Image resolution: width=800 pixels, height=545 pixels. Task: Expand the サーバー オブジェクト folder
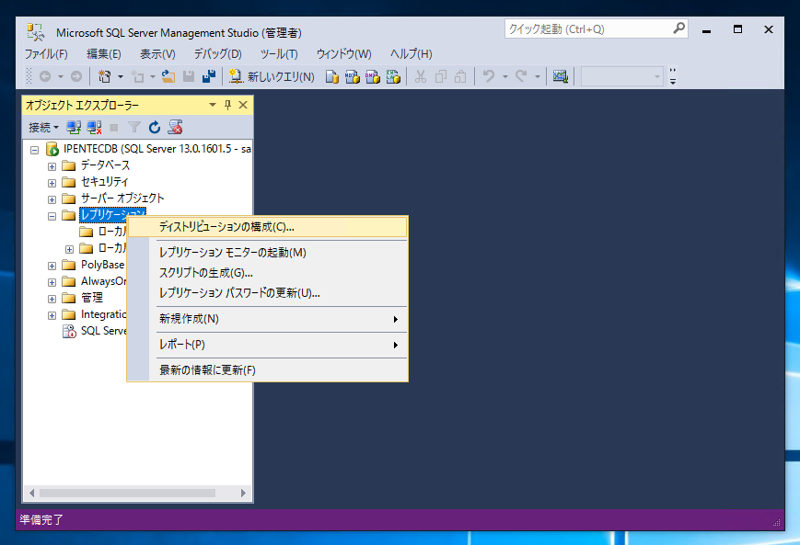(52, 200)
